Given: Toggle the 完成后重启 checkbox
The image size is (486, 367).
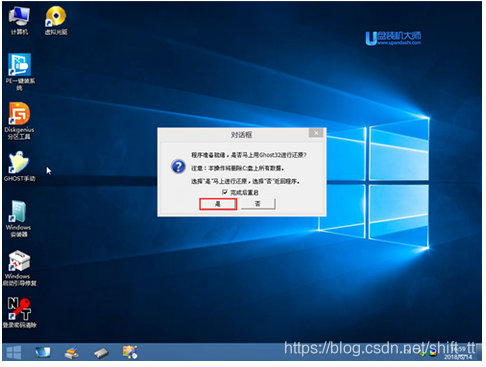Looking at the screenshot, I should (225, 192).
